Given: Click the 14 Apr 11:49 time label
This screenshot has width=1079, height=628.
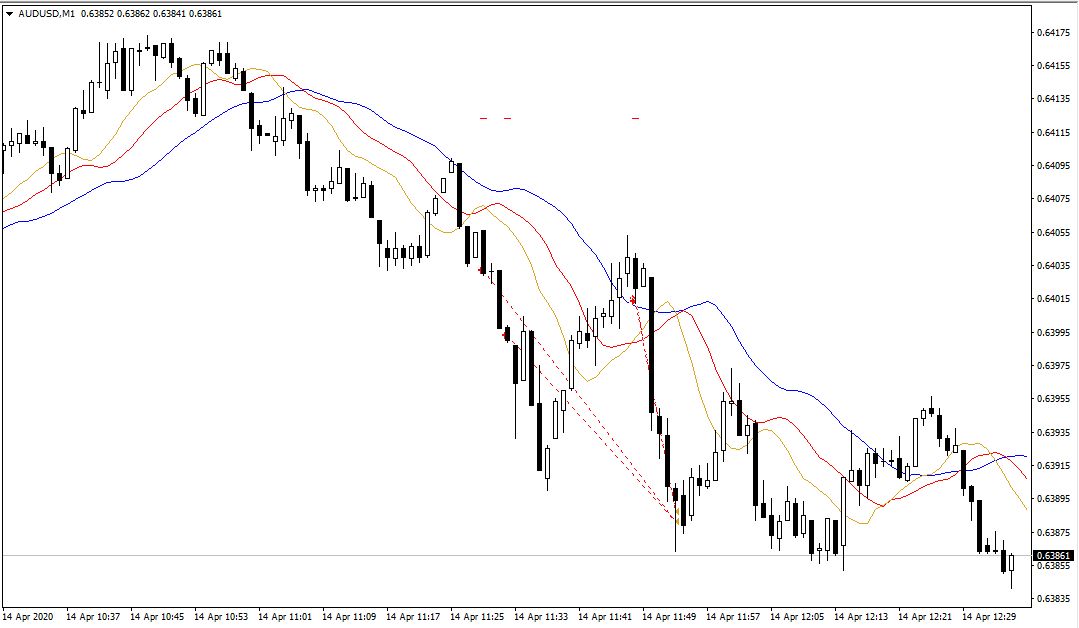Looking at the screenshot, I should (669, 616).
